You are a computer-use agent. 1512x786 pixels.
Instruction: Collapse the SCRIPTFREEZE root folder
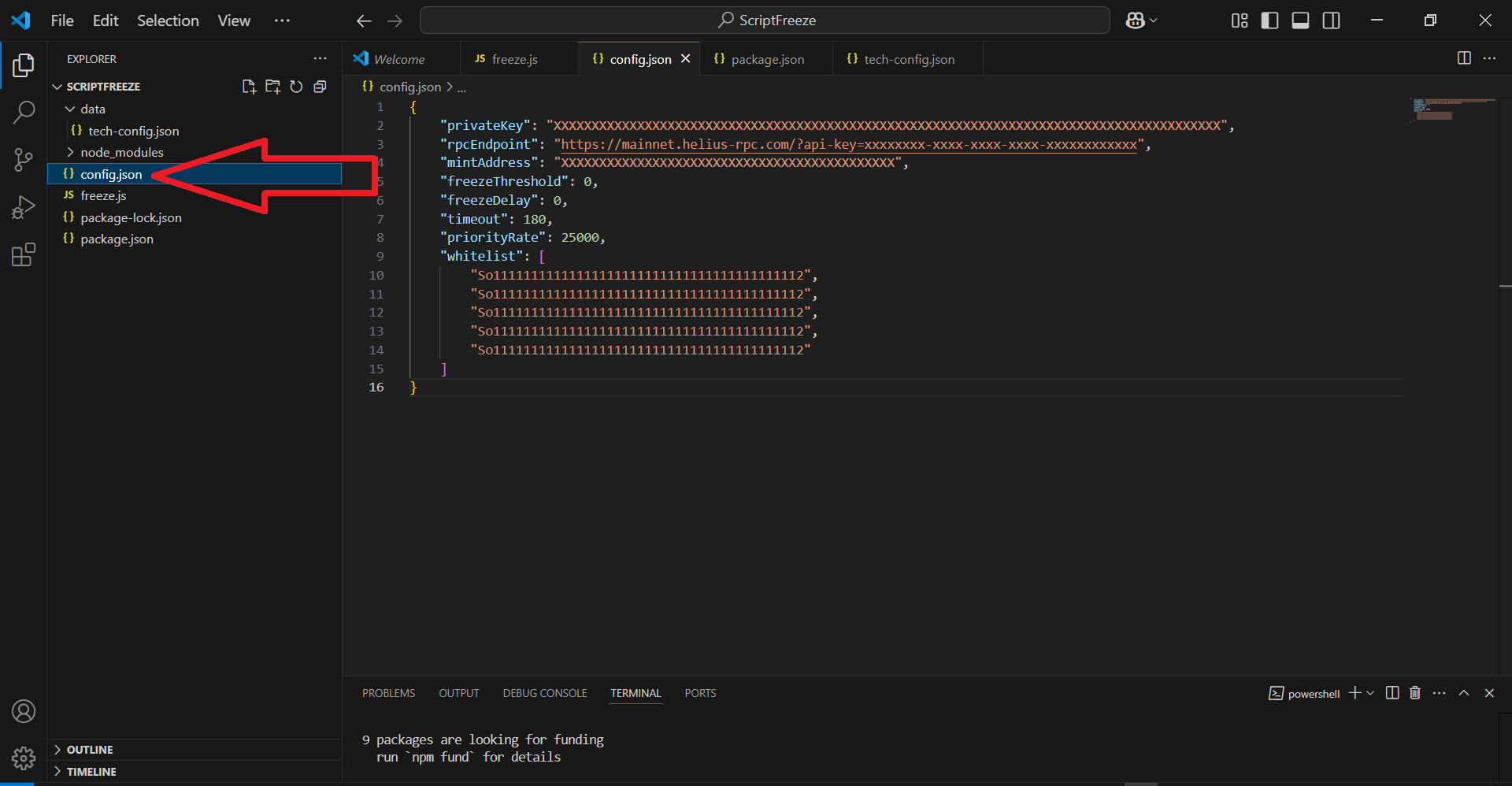57,87
